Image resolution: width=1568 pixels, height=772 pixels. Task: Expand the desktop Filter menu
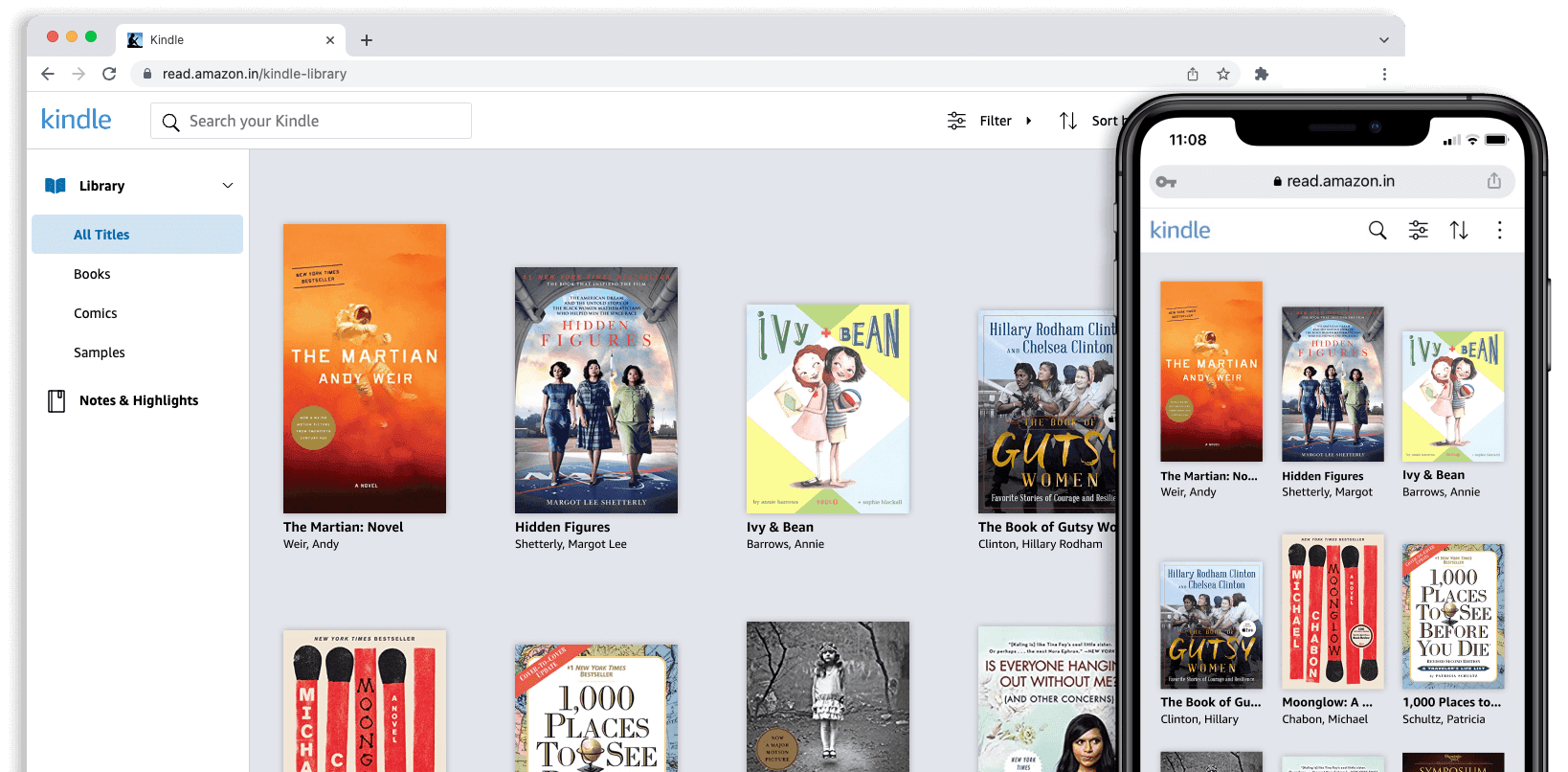click(x=994, y=121)
